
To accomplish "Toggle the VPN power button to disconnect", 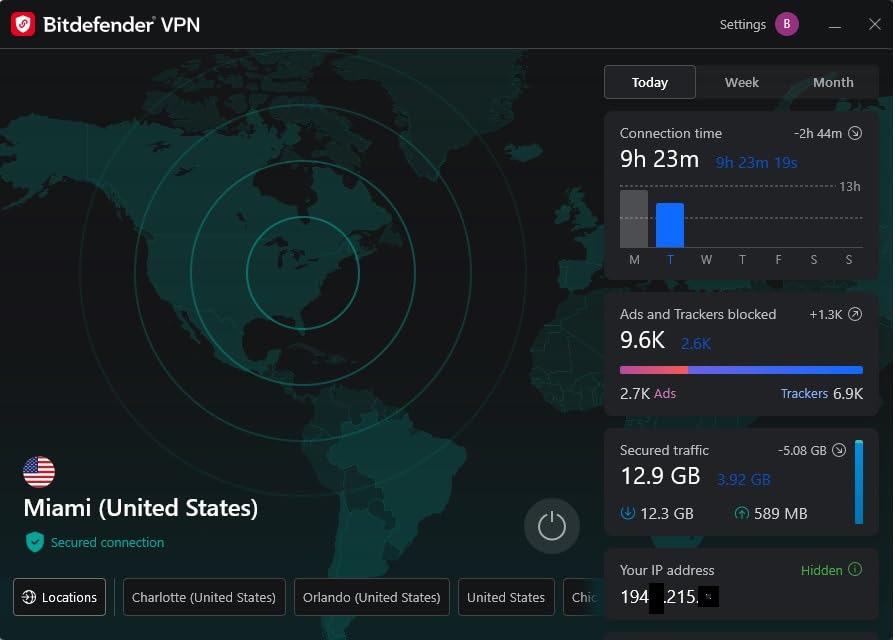I will coord(552,525).
